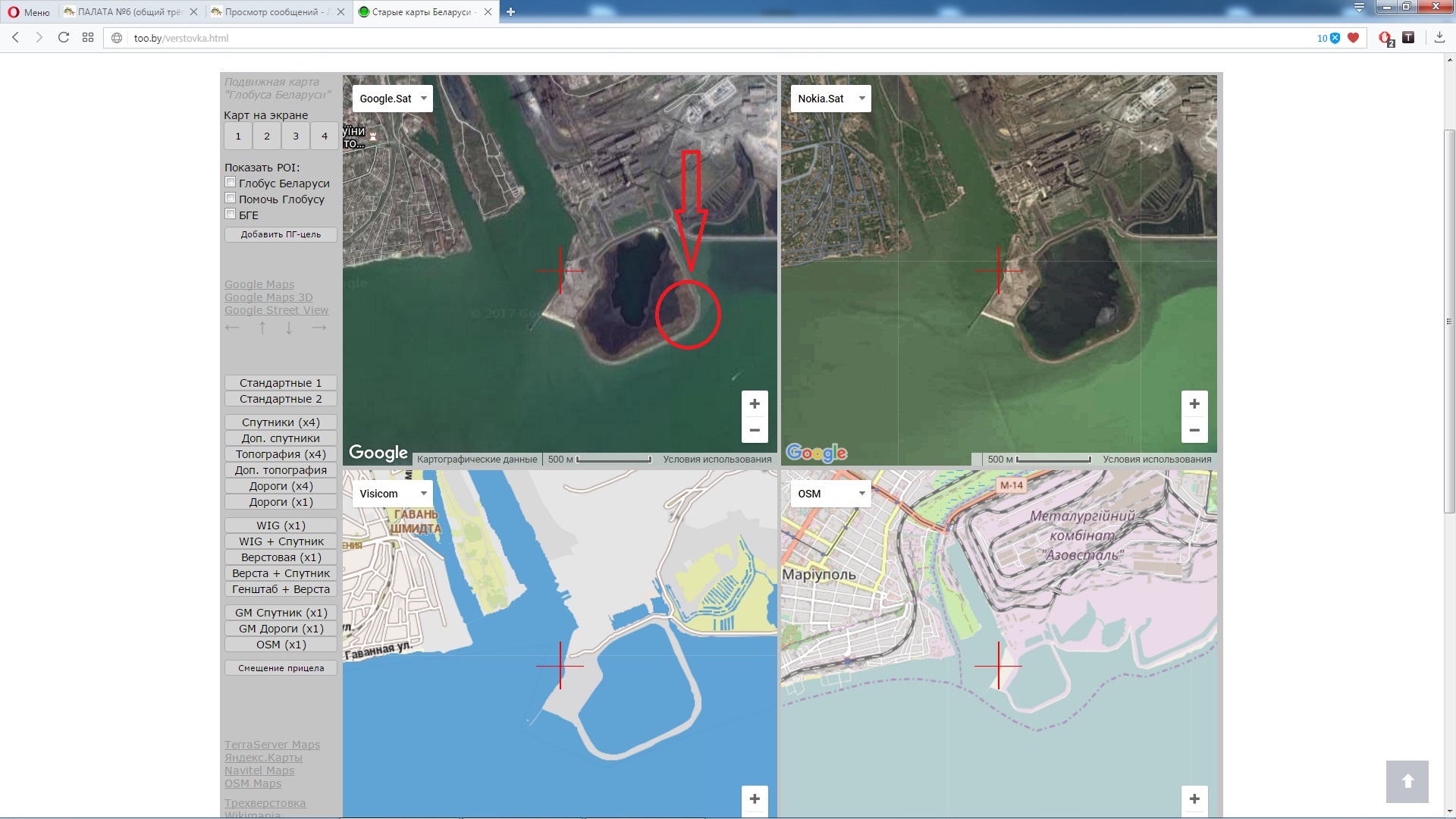This screenshot has height=819, width=1456.
Task: Click the heart bookmark icon in address bar
Action: click(x=1353, y=38)
